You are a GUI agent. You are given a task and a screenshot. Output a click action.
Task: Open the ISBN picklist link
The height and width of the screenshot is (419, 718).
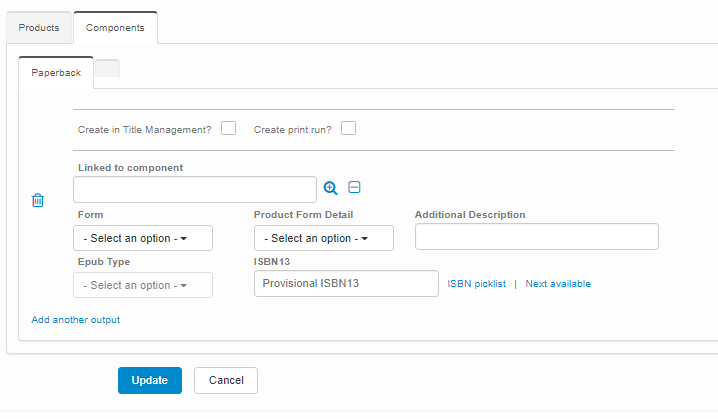click(x=475, y=284)
